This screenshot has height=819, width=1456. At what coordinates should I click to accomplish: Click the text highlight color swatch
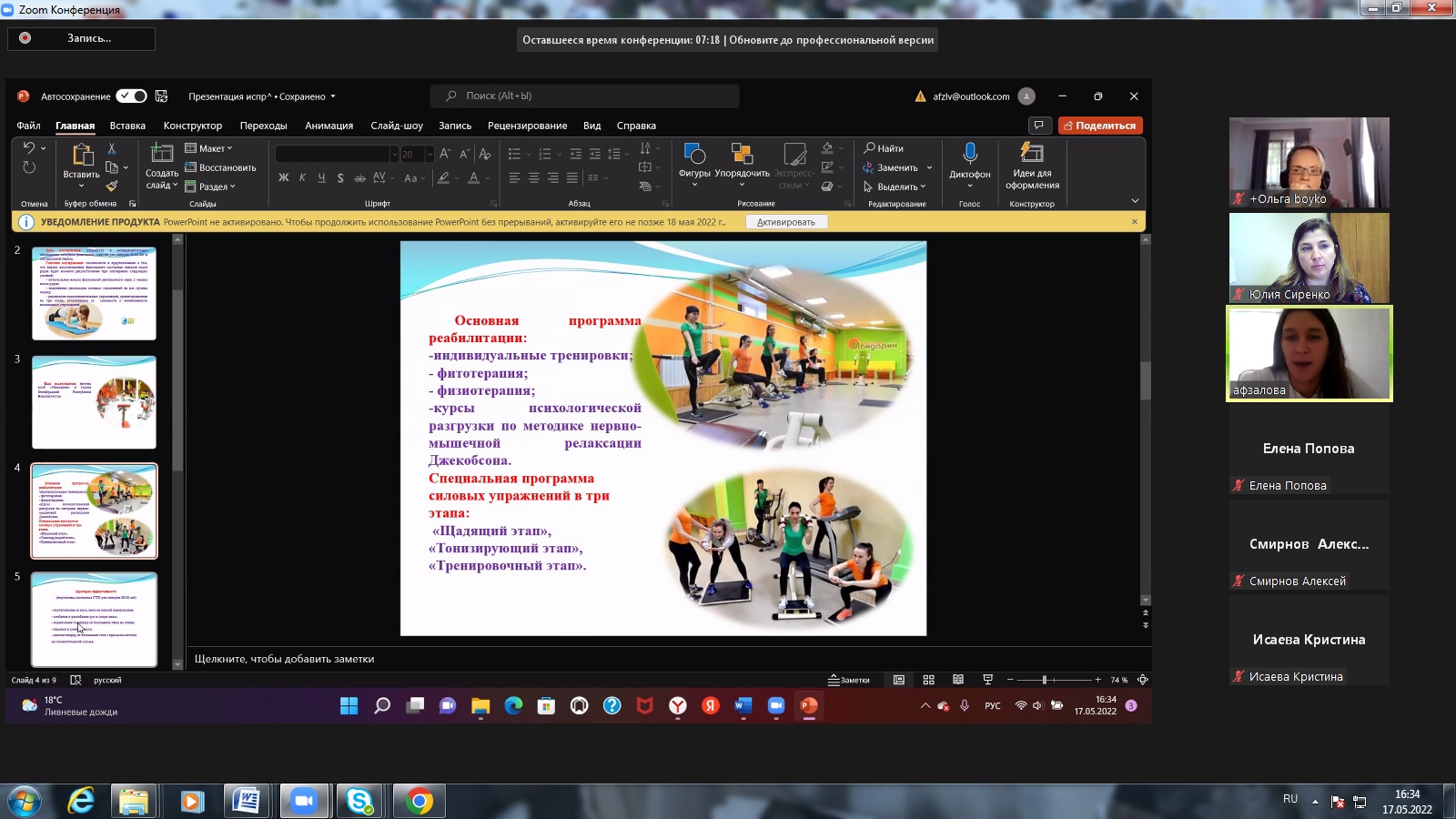443,178
